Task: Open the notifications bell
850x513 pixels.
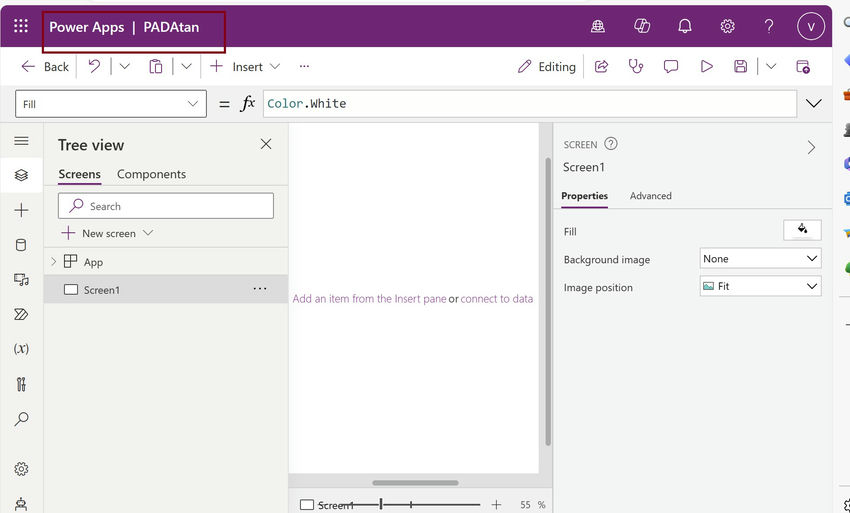Action: pyautogui.click(x=685, y=26)
